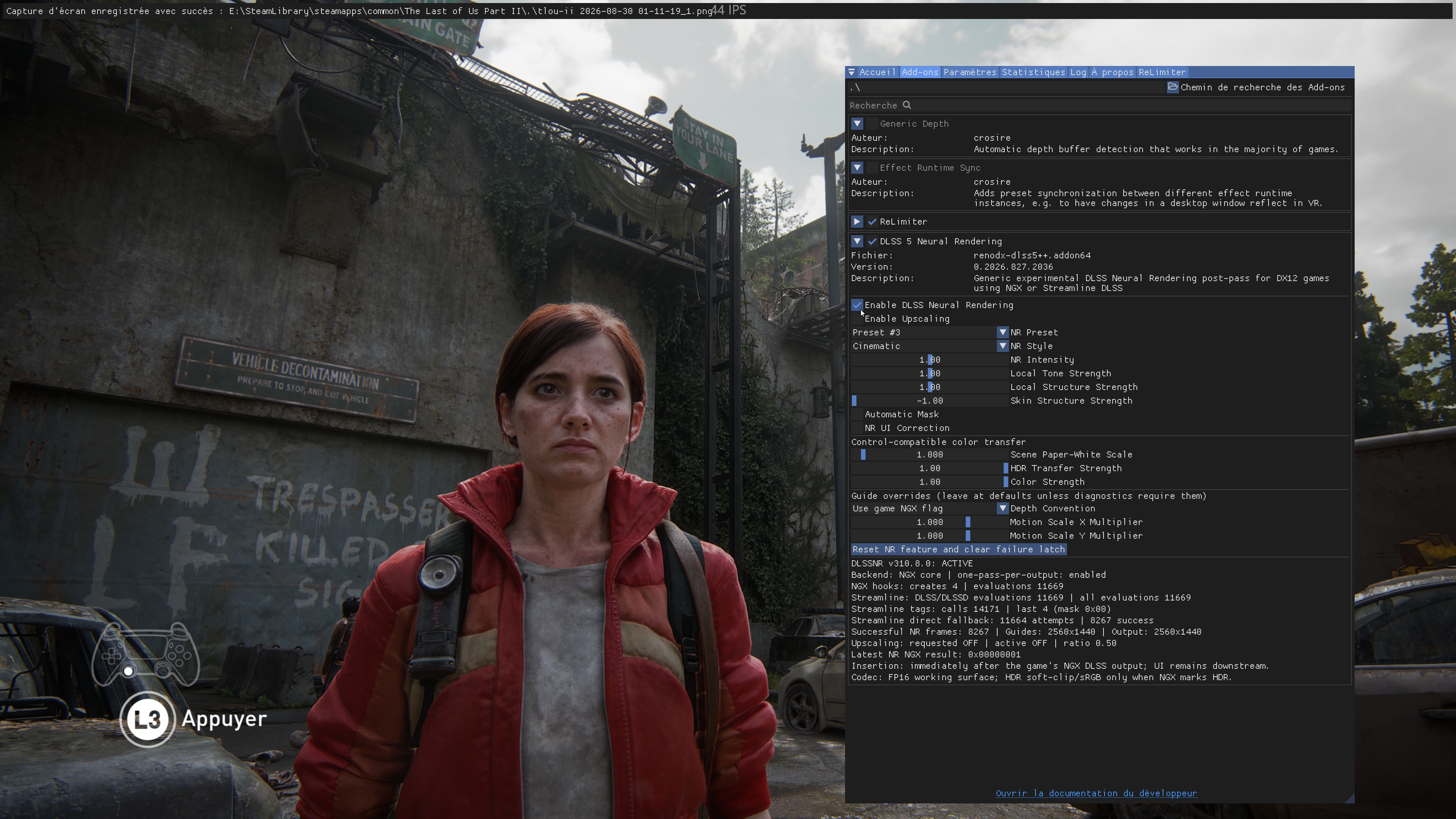Image resolution: width=1456 pixels, height=819 pixels.
Task: Click the resize grip of the overlay window
Action: 1349,797
